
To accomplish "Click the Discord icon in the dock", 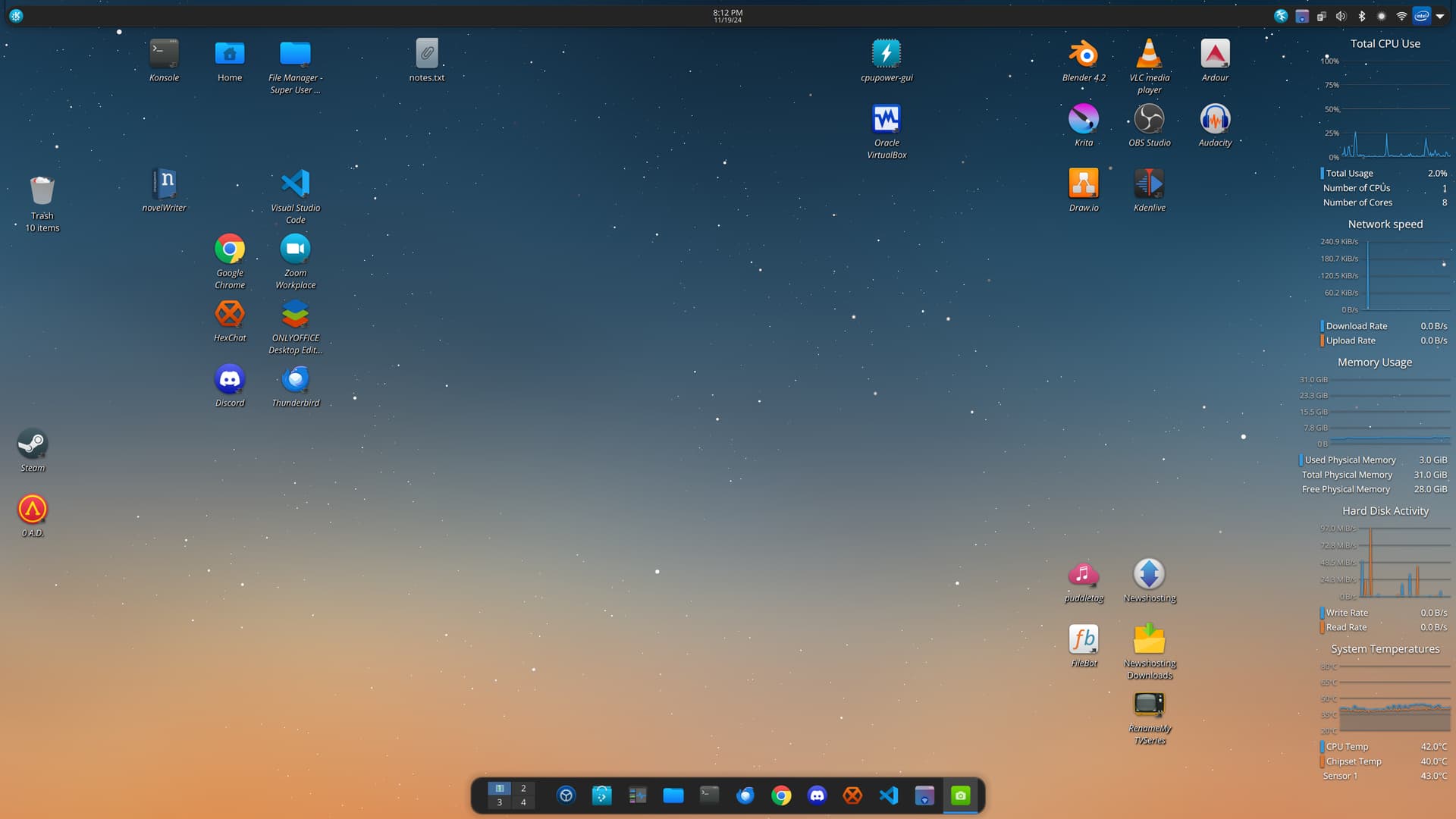I will pyautogui.click(x=817, y=795).
